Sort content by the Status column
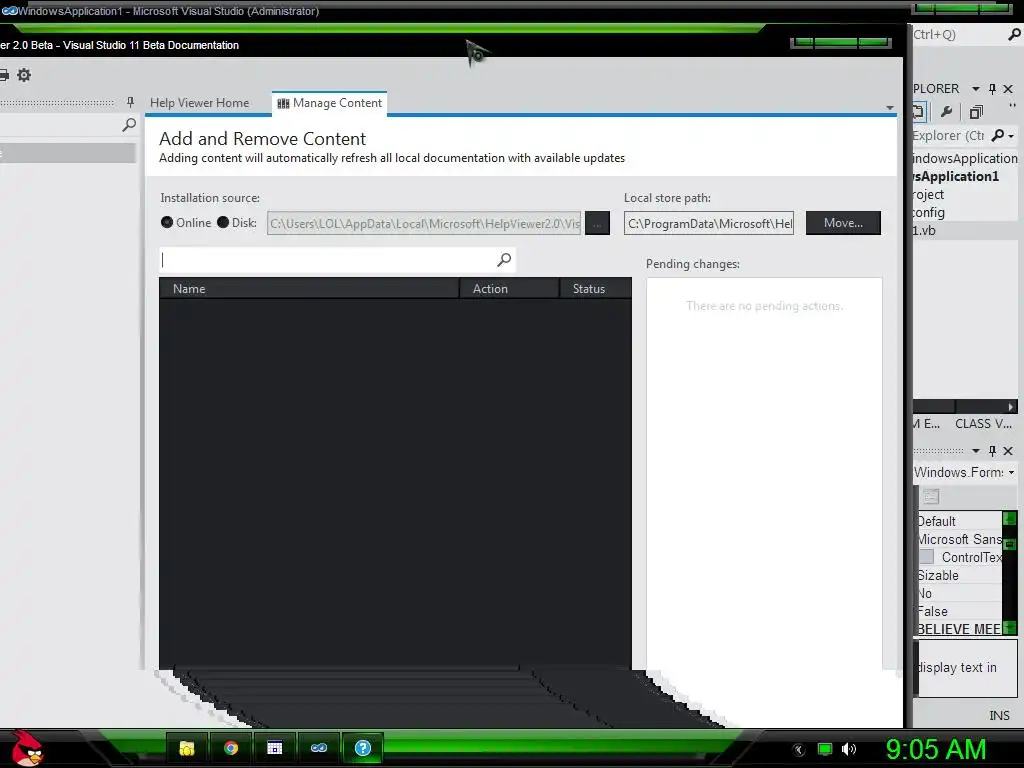 596,289
